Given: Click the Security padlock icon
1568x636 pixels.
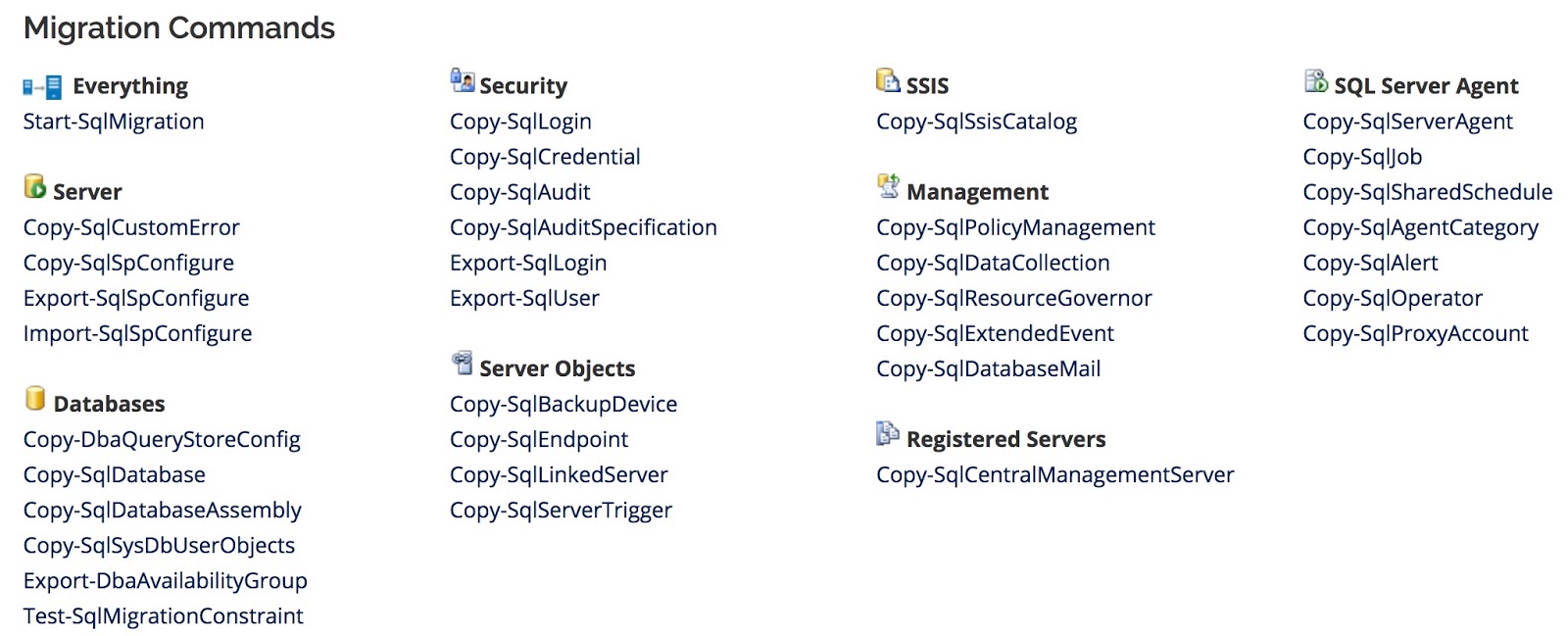Looking at the screenshot, I should (x=461, y=82).
